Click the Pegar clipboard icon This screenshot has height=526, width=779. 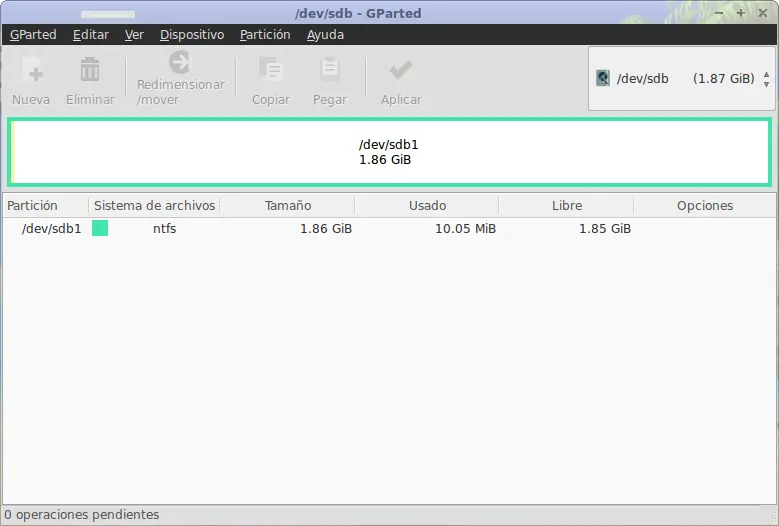click(x=330, y=69)
